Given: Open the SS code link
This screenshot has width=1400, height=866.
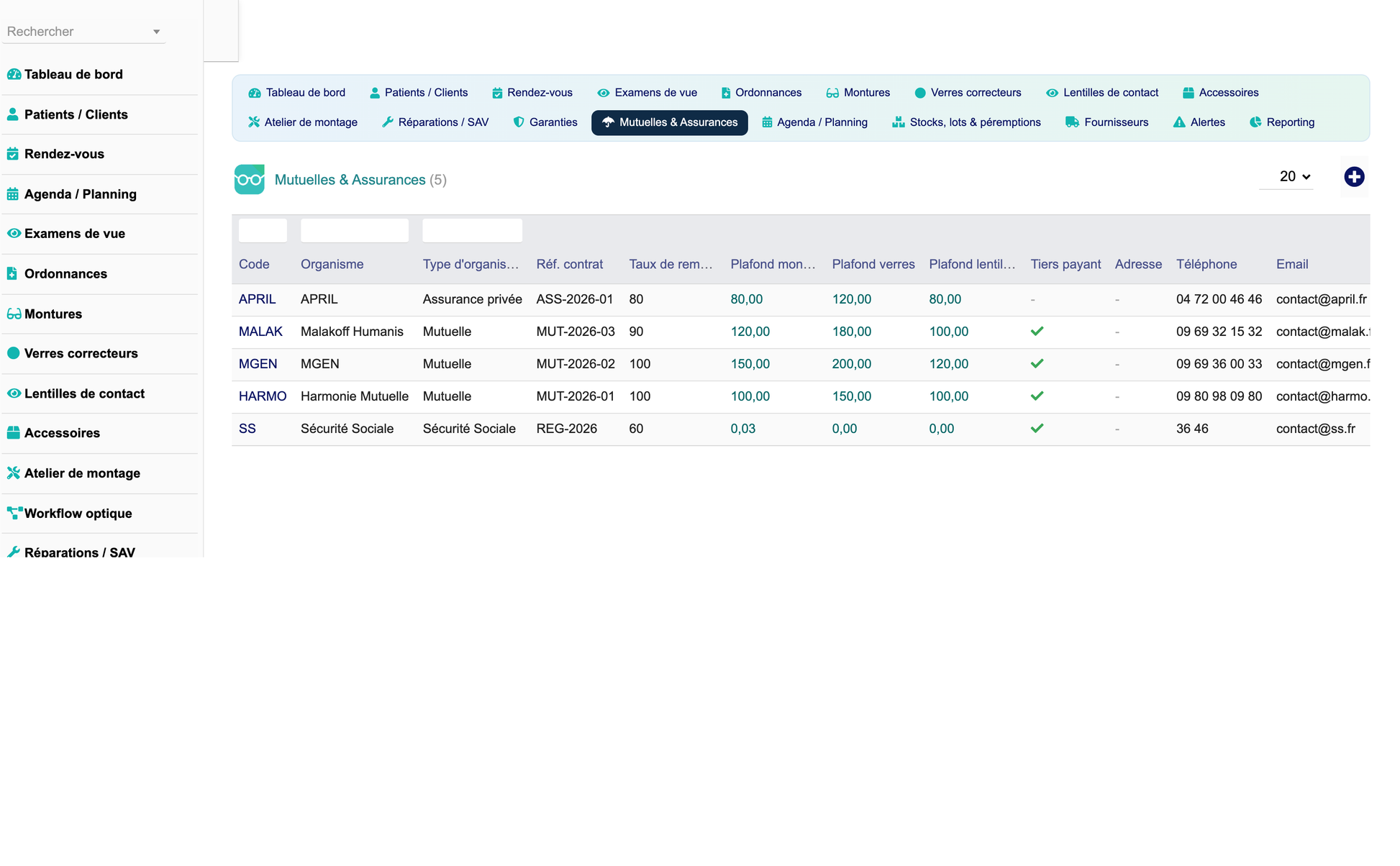Looking at the screenshot, I should pyautogui.click(x=247, y=429).
